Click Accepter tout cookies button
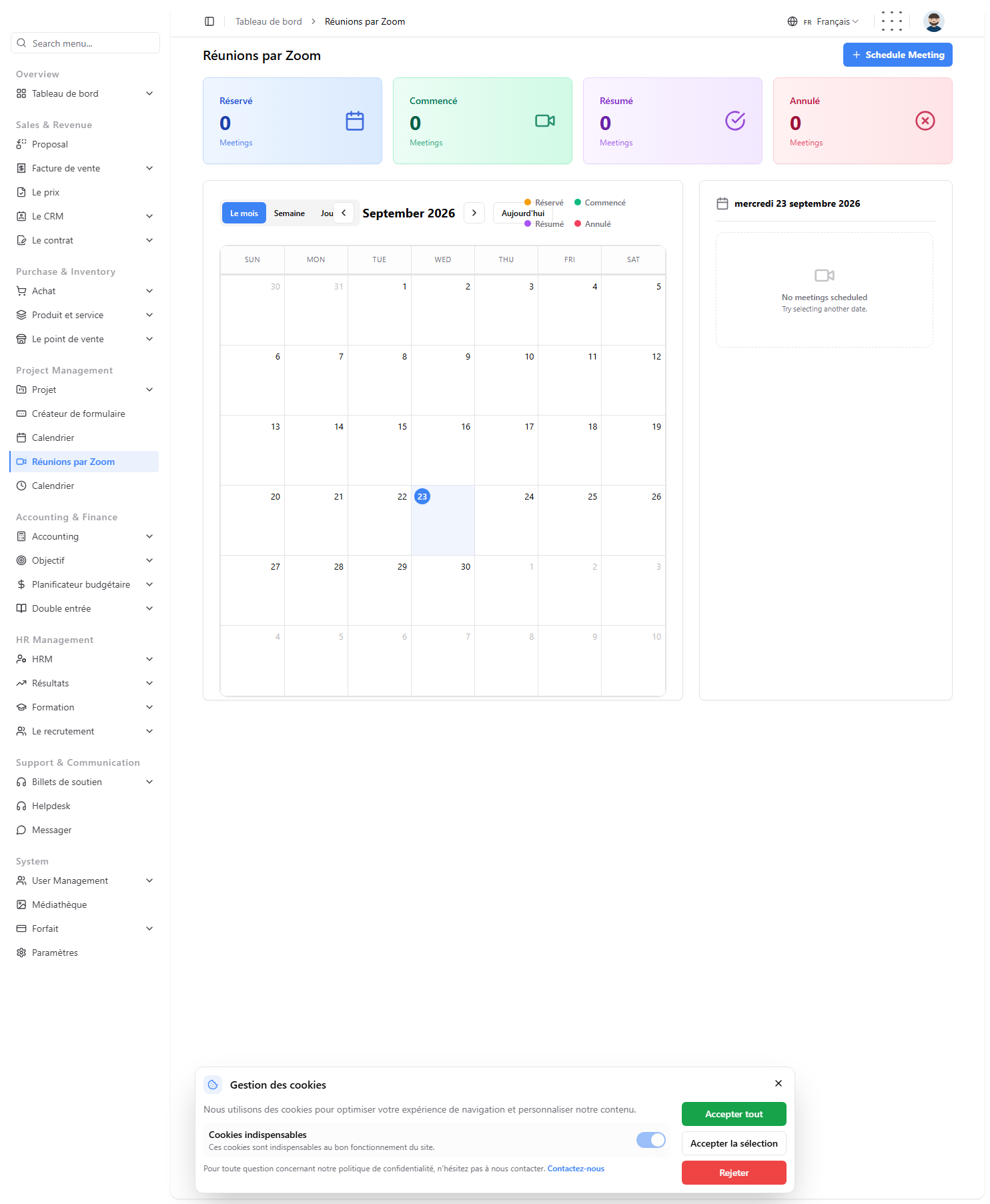Viewport: 990px width, 1204px height. [x=734, y=1114]
